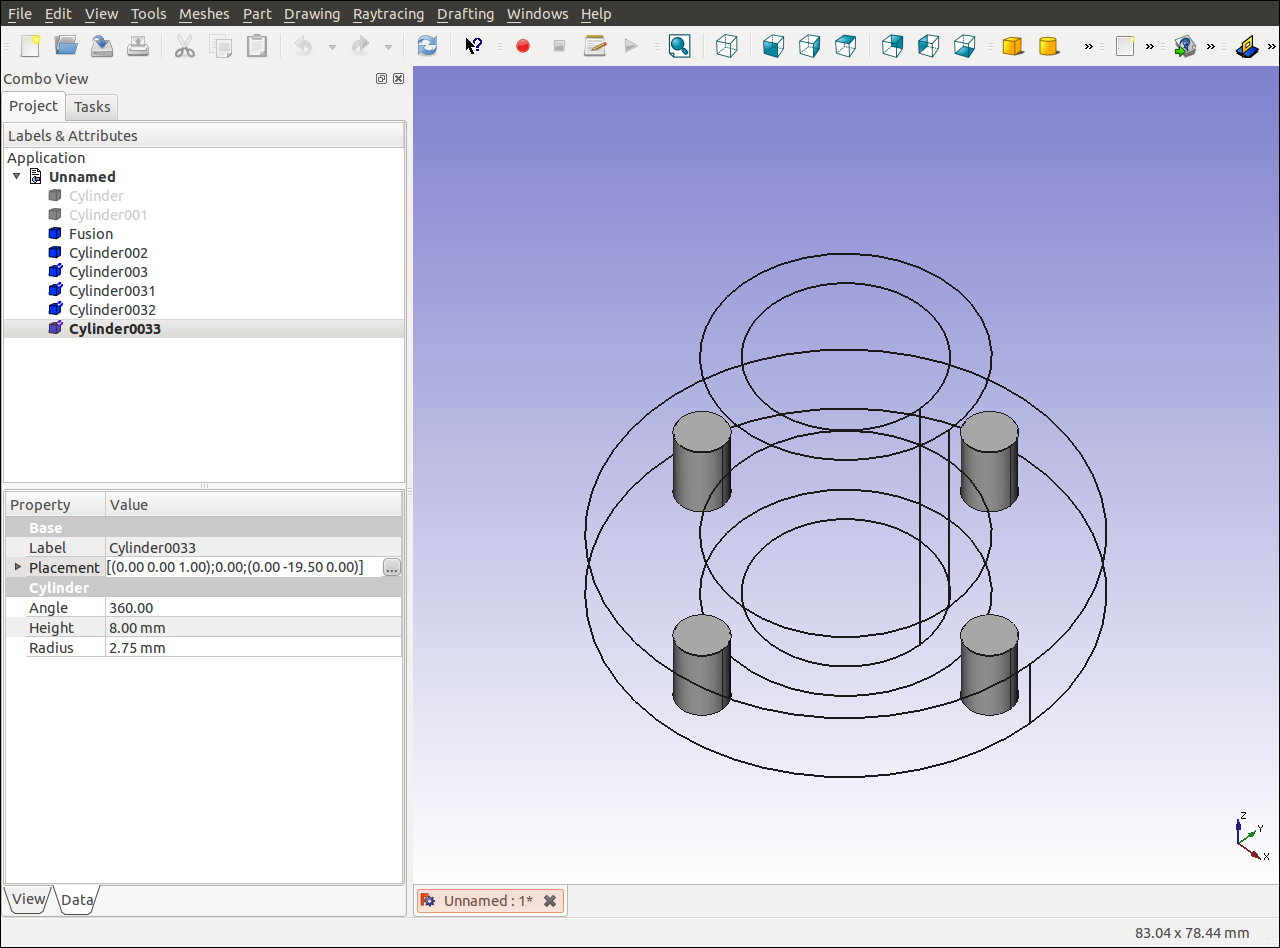Image resolution: width=1280 pixels, height=948 pixels.
Task: Open a file with the folder icon
Action: click(66, 46)
